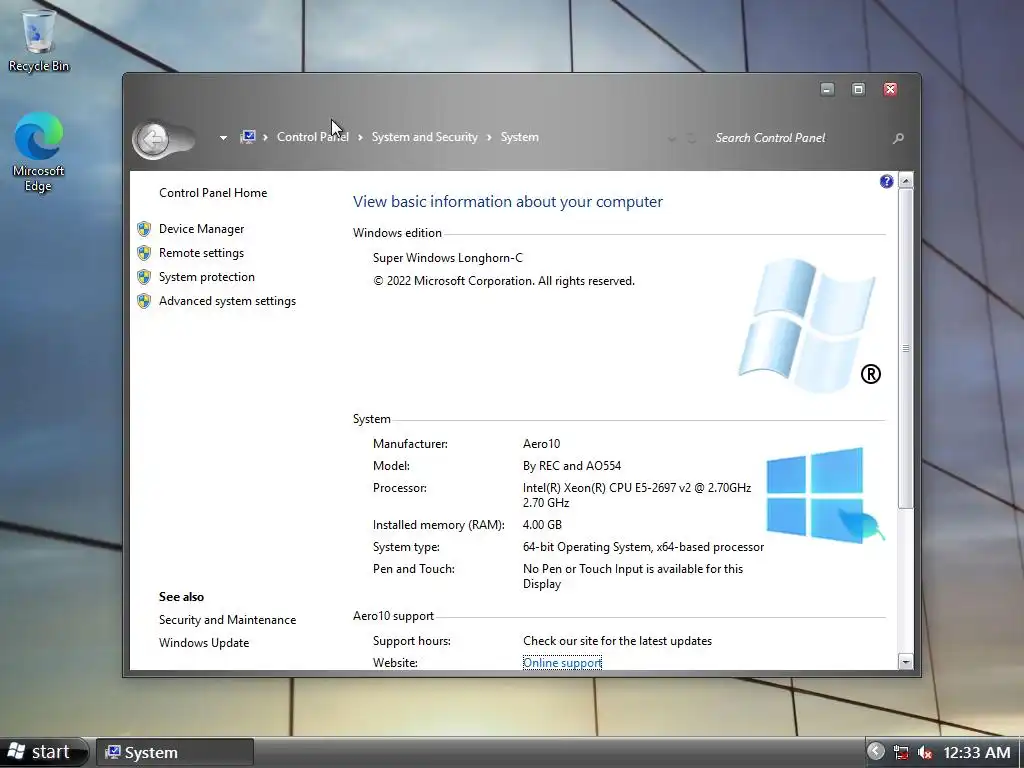Click the shield icon beside System protection

coord(144,277)
